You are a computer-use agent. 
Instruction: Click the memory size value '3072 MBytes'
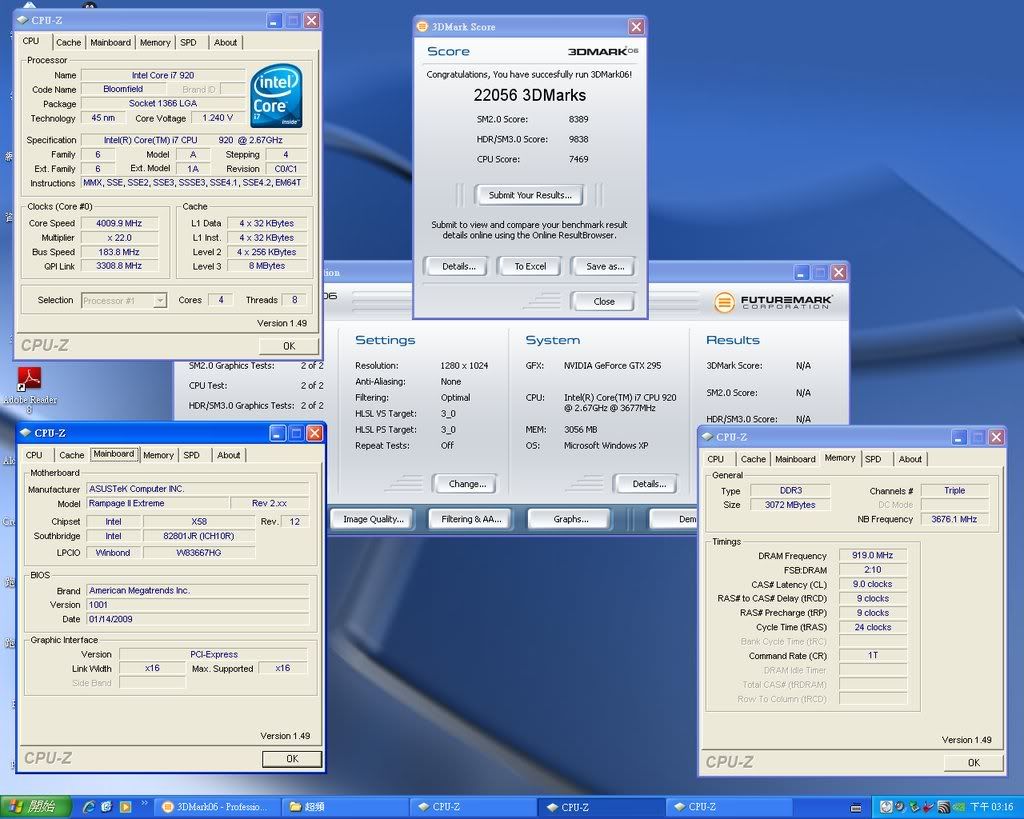(x=790, y=505)
